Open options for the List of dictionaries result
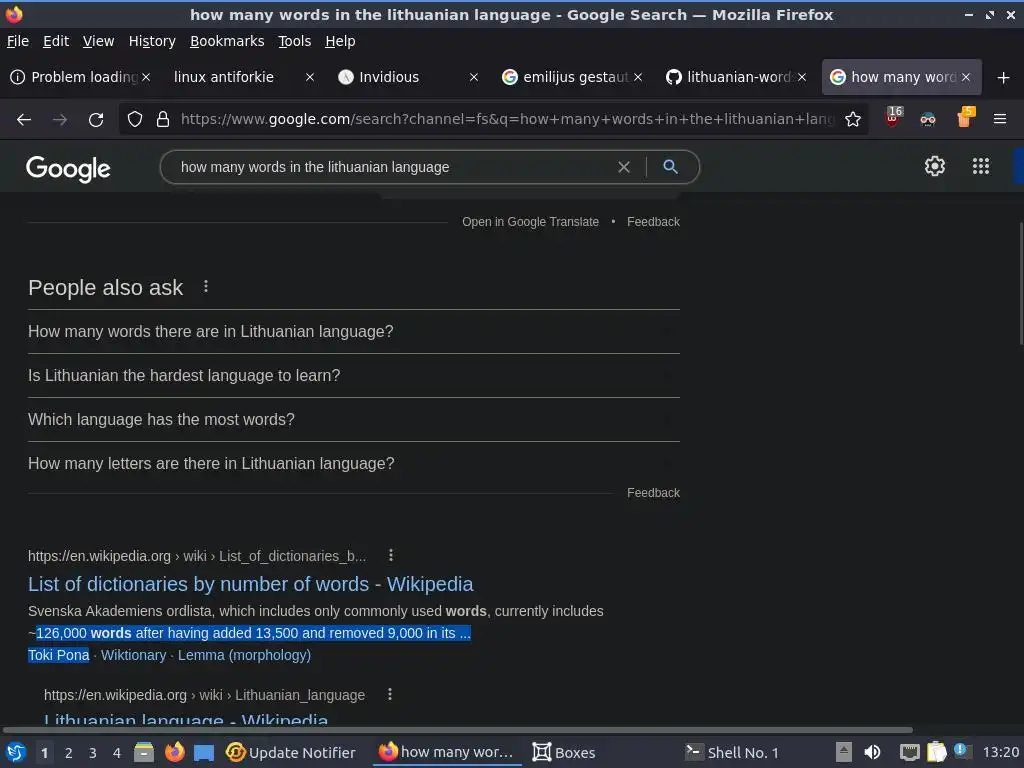Image resolution: width=1024 pixels, height=768 pixels. 391,555
